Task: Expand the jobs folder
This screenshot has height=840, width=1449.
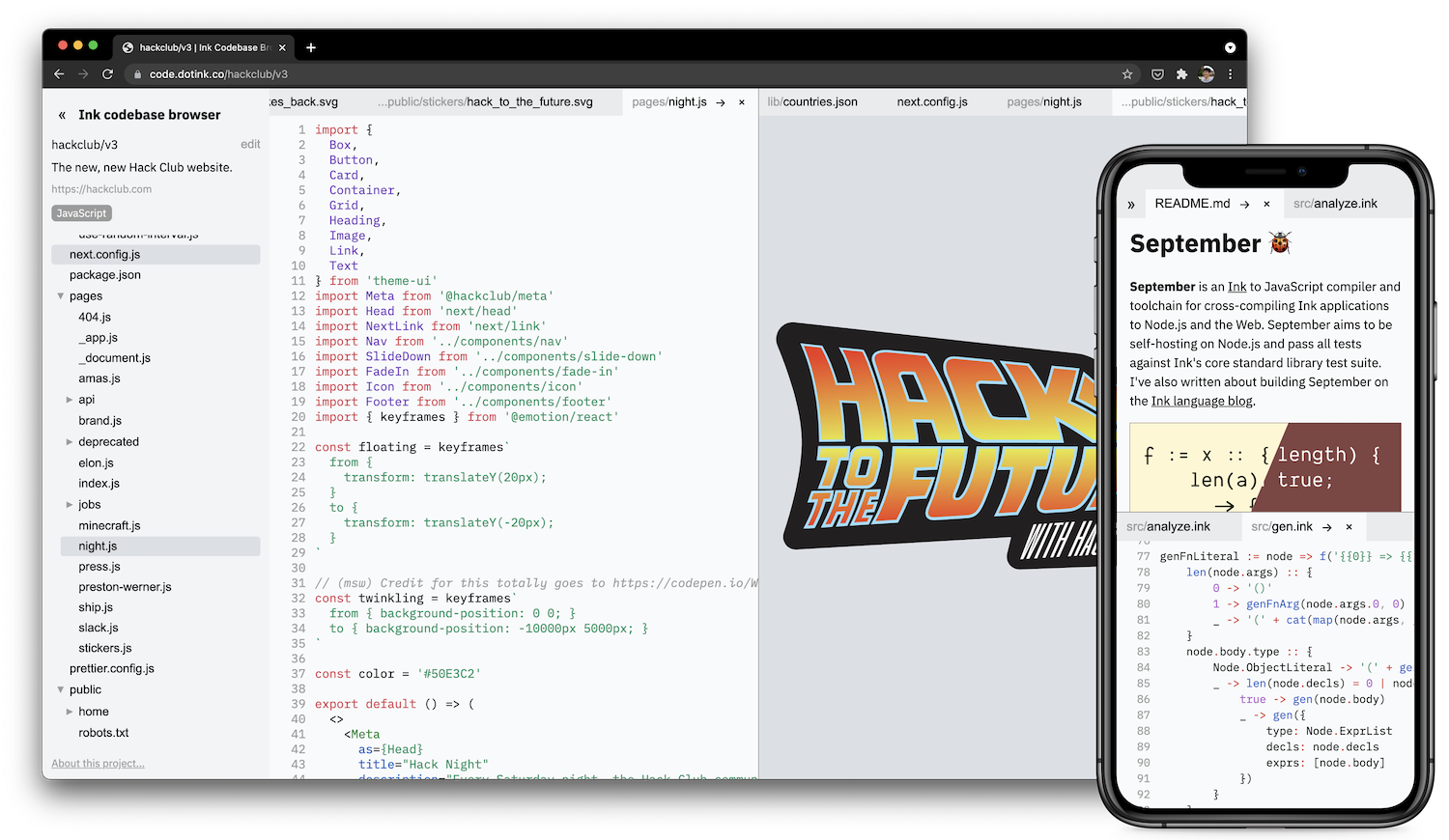Action: (70, 505)
